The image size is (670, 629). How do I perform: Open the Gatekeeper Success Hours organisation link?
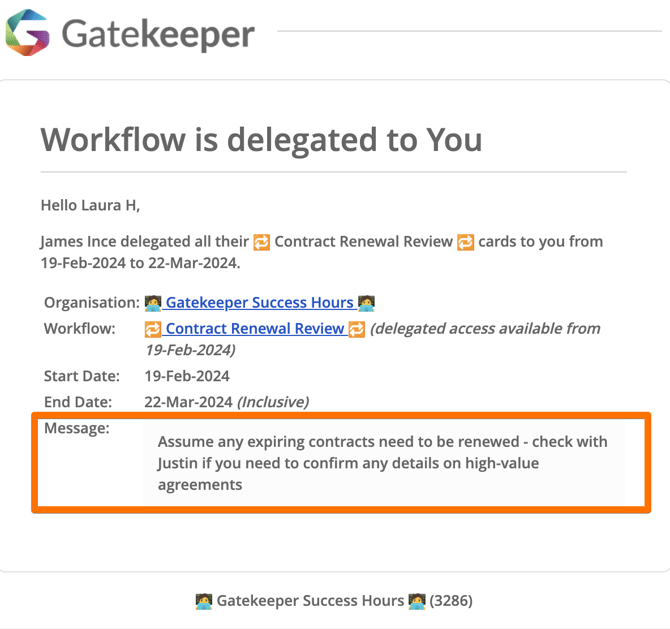click(x=259, y=303)
